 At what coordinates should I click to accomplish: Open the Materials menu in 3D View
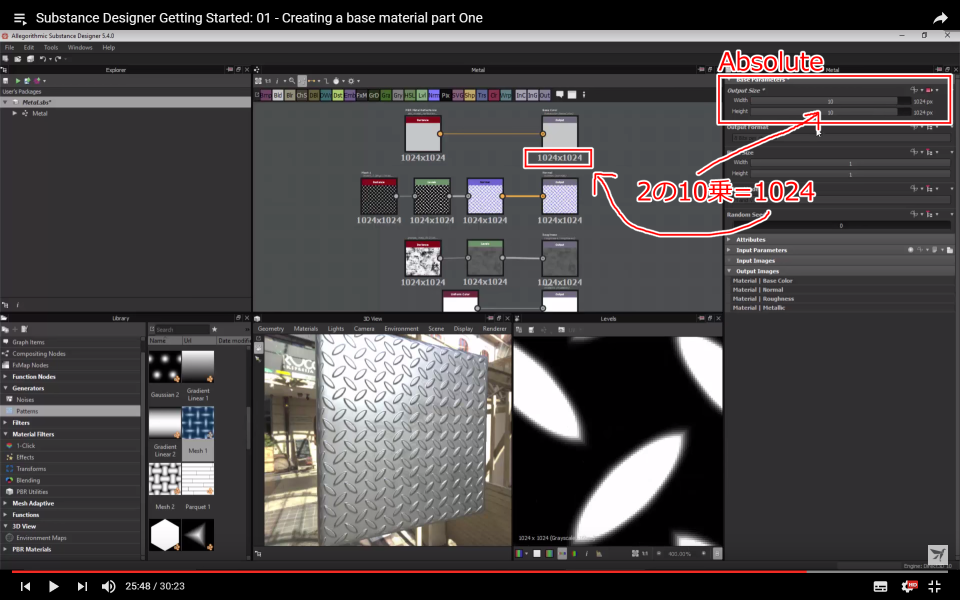[306, 329]
